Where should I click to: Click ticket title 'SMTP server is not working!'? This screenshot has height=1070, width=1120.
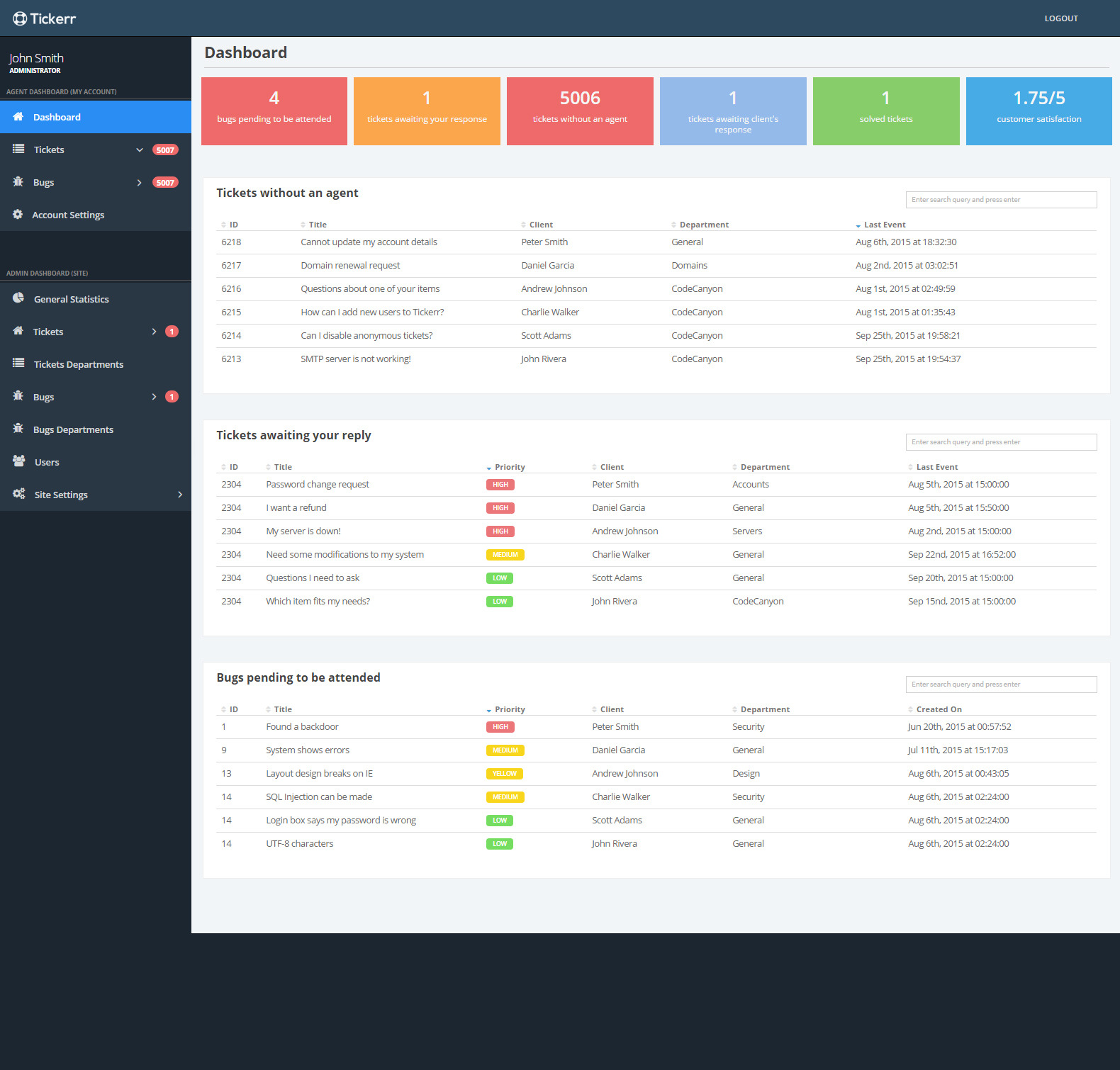pyautogui.click(x=356, y=359)
